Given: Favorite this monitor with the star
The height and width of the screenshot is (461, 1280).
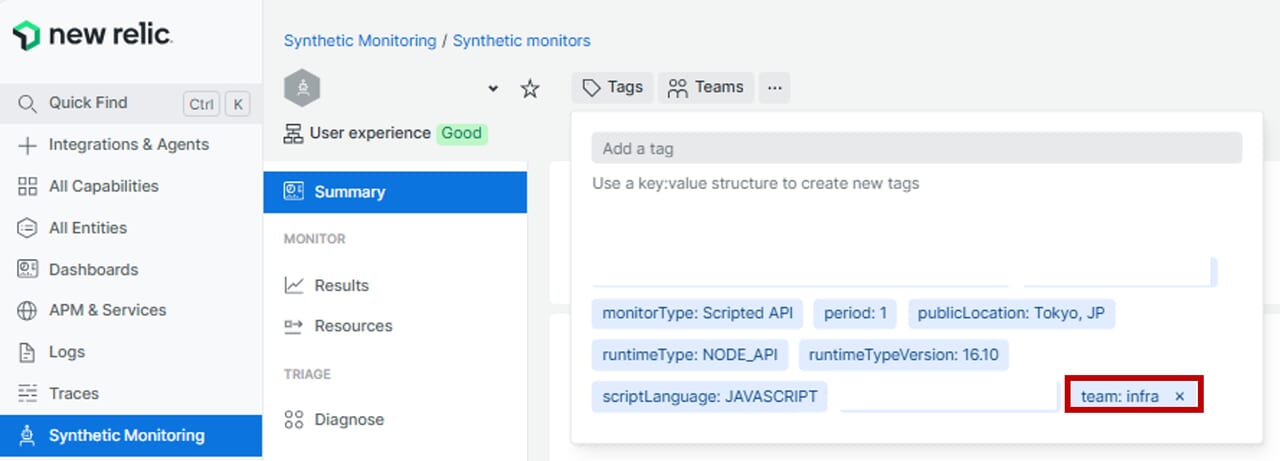Looking at the screenshot, I should pyautogui.click(x=530, y=89).
